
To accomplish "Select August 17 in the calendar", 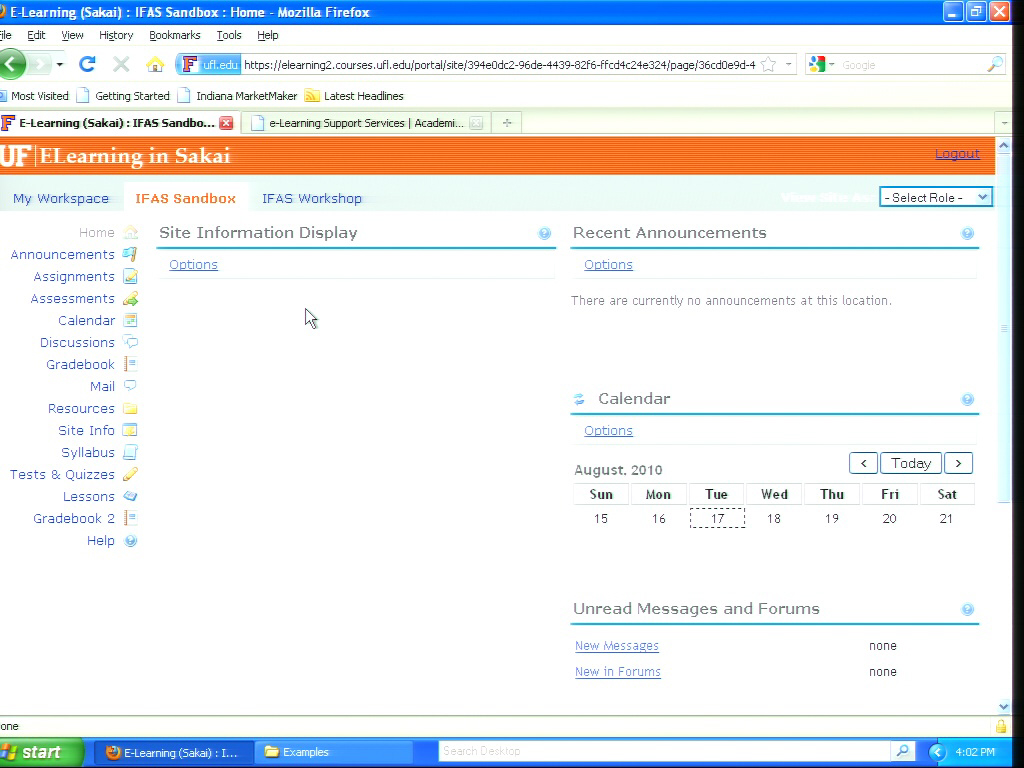I will 717,518.
